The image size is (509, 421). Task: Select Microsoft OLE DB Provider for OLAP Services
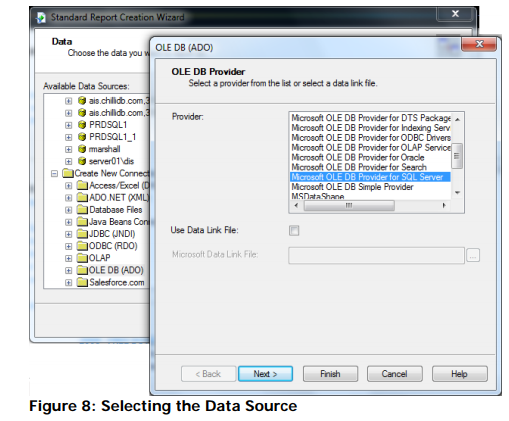[x=371, y=148]
